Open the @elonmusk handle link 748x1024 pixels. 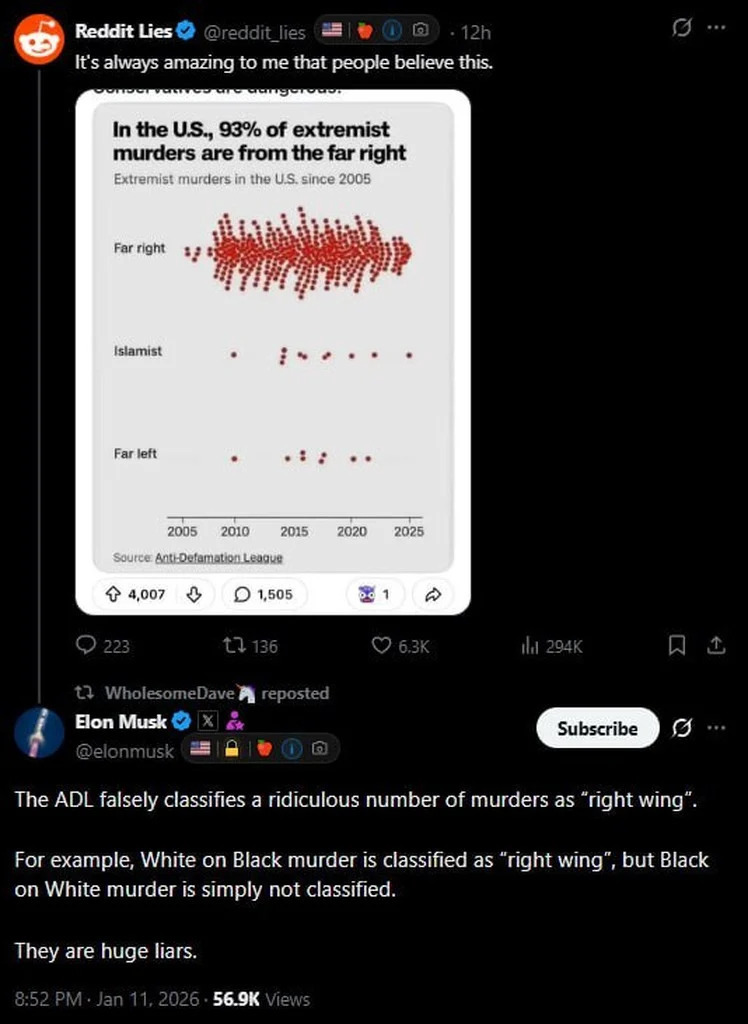(125, 750)
